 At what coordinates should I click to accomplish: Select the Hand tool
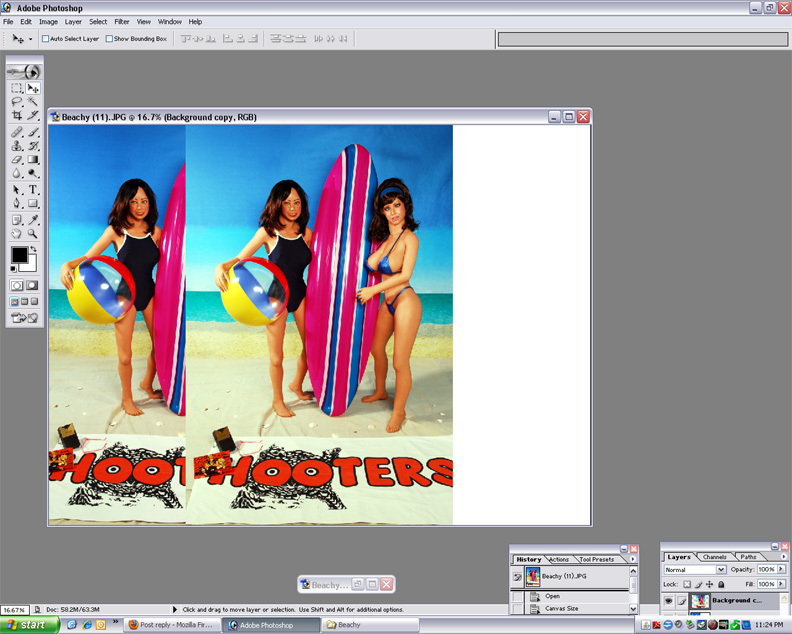click(17, 234)
